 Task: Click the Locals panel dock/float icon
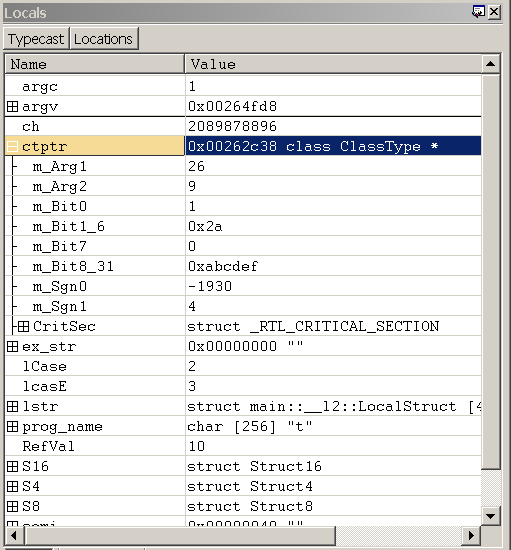click(478, 12)
